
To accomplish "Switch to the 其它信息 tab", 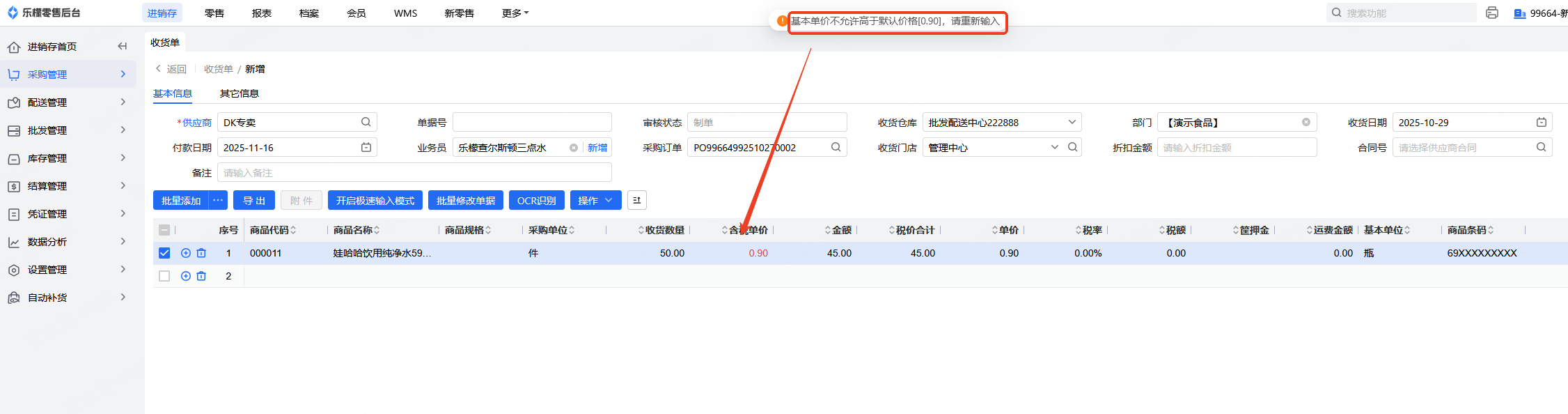I will pyautogui.click(x=240, y=93).
